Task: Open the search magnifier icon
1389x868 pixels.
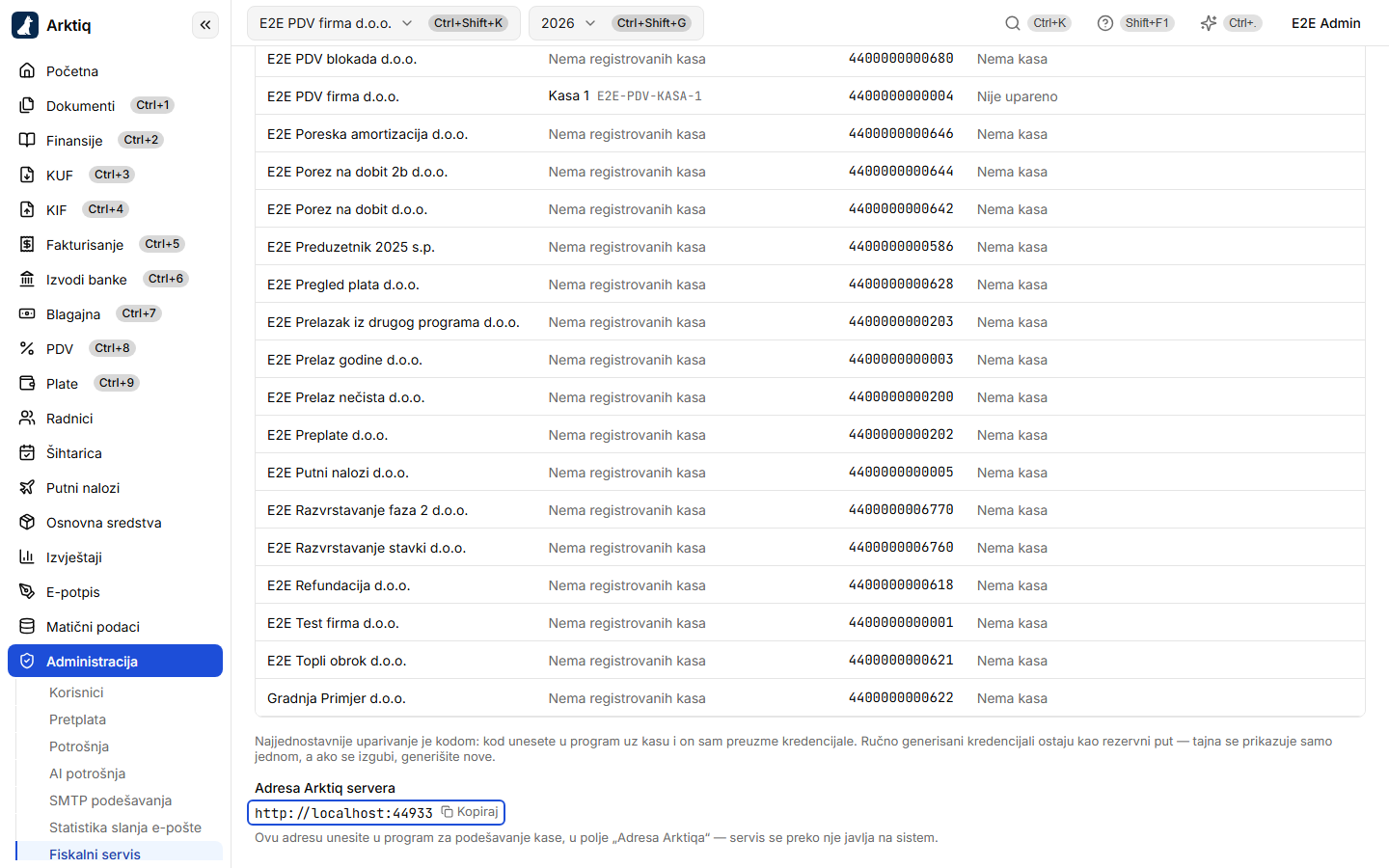Action: 1013,23
